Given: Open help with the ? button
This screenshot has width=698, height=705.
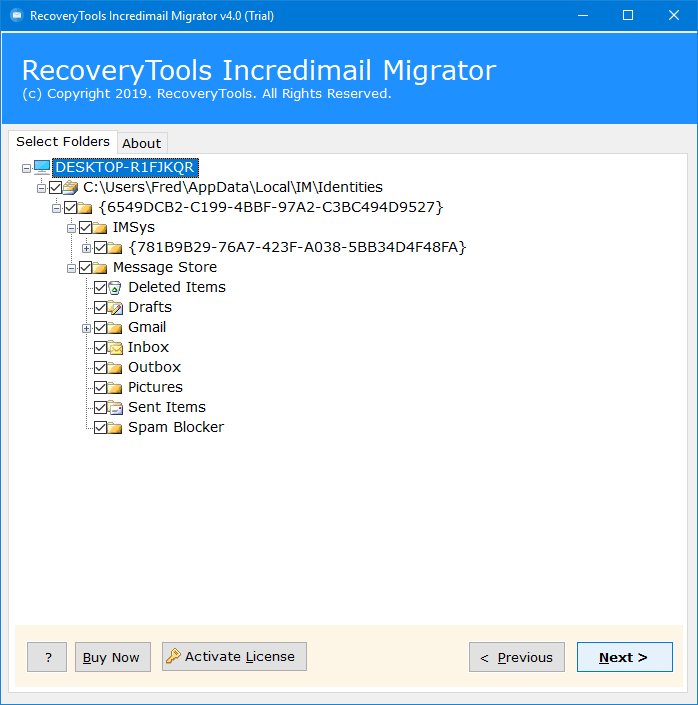Looking at the screenshot, I should pos(47,657).
